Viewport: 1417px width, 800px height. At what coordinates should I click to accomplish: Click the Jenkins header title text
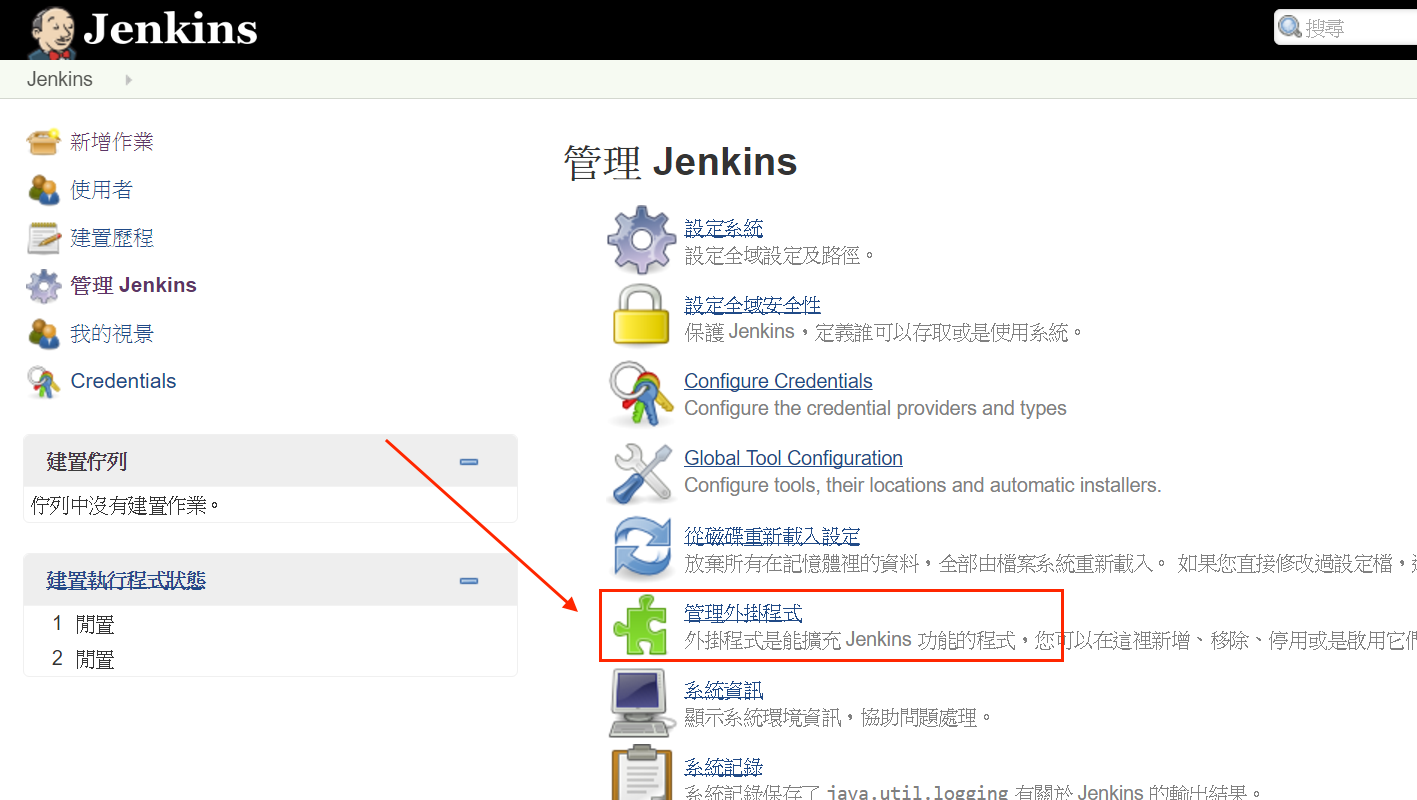coord(170,29)
